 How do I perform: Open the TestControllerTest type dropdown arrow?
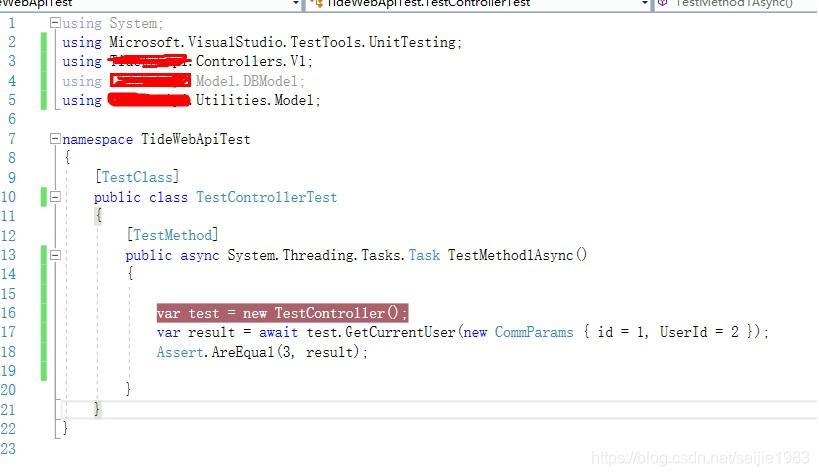(645, 3)
